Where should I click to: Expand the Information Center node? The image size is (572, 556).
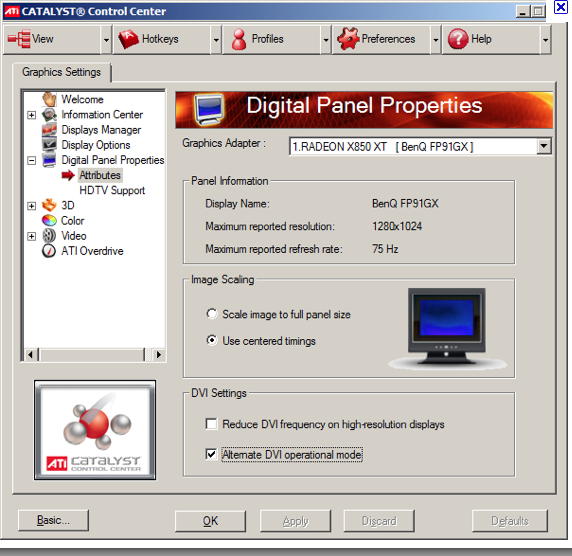(x=32, y=115)
